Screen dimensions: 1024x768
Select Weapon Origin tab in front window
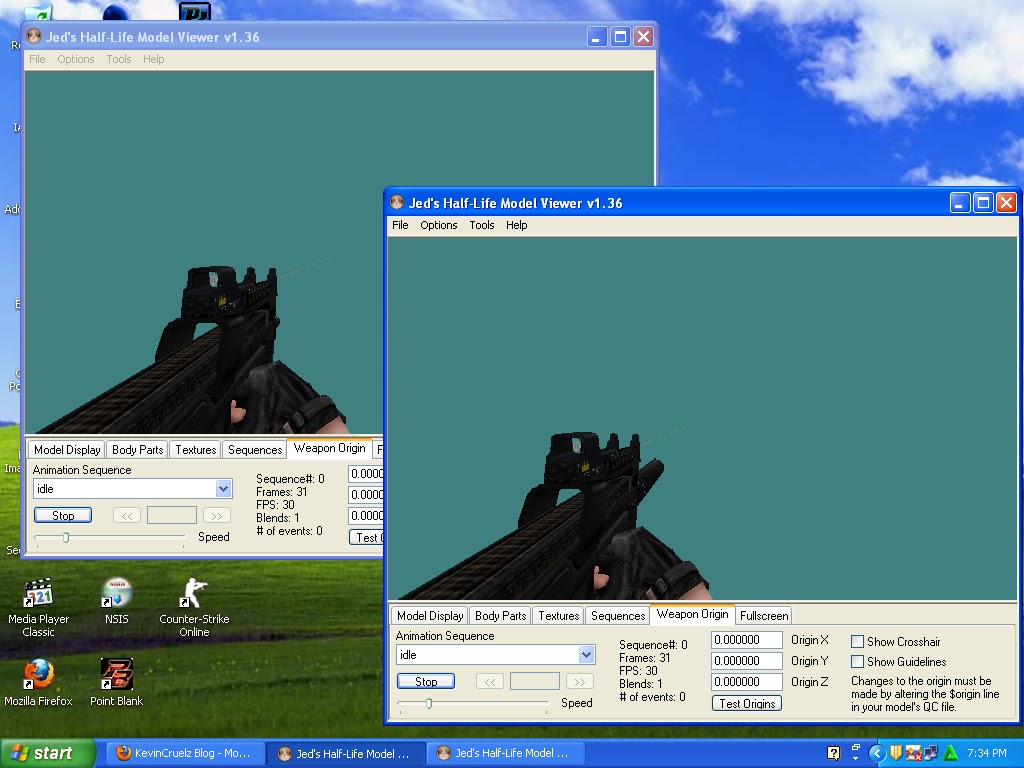click(x=692, y=614)
